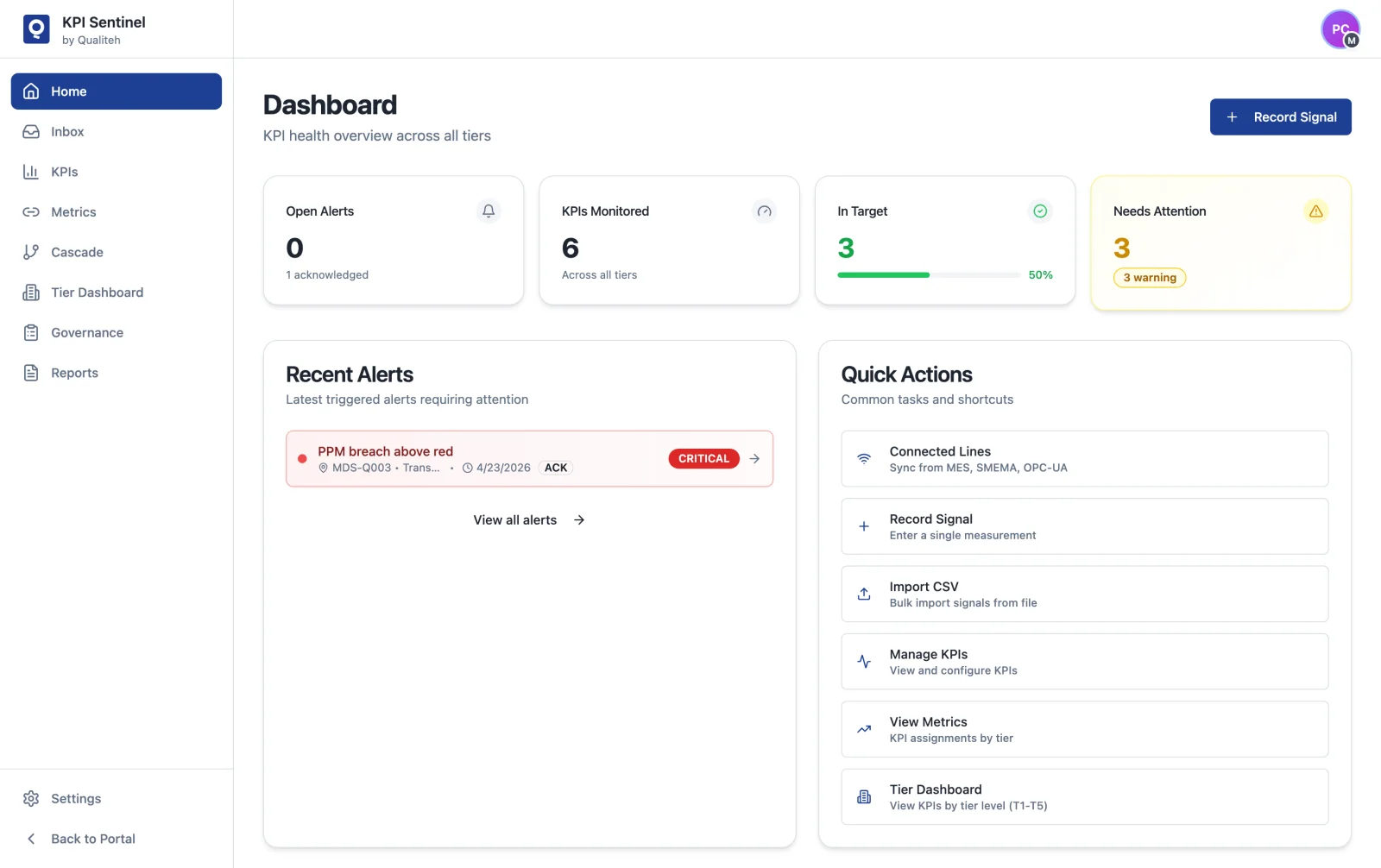Screen dimensions: 1381x868
Task: Click the bell icon on Open Alerts card
Action: tap(489, 211)
